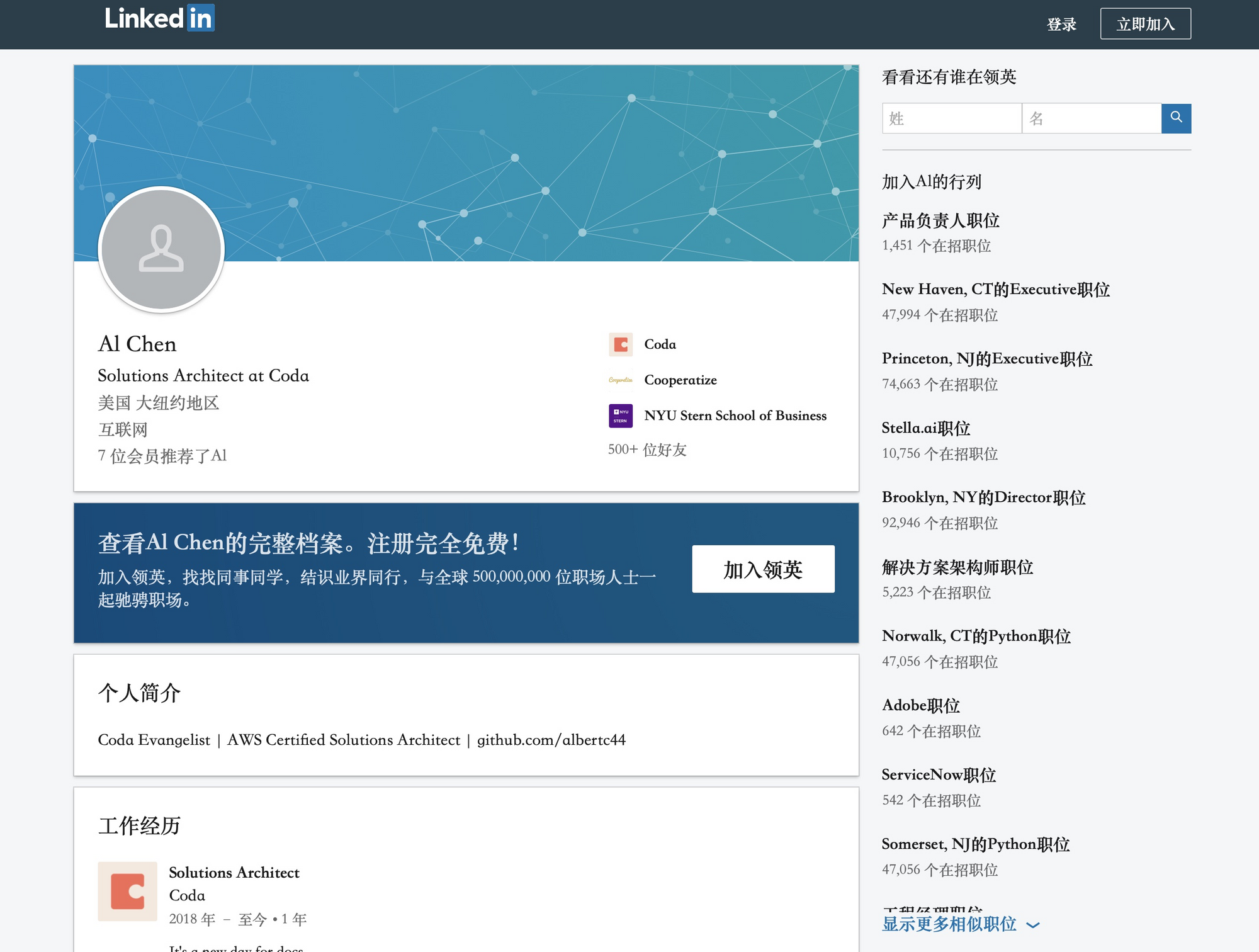1259x952 pixels.
Task: Click the default profile avatar picture
Action: click(x=161, y=249)
